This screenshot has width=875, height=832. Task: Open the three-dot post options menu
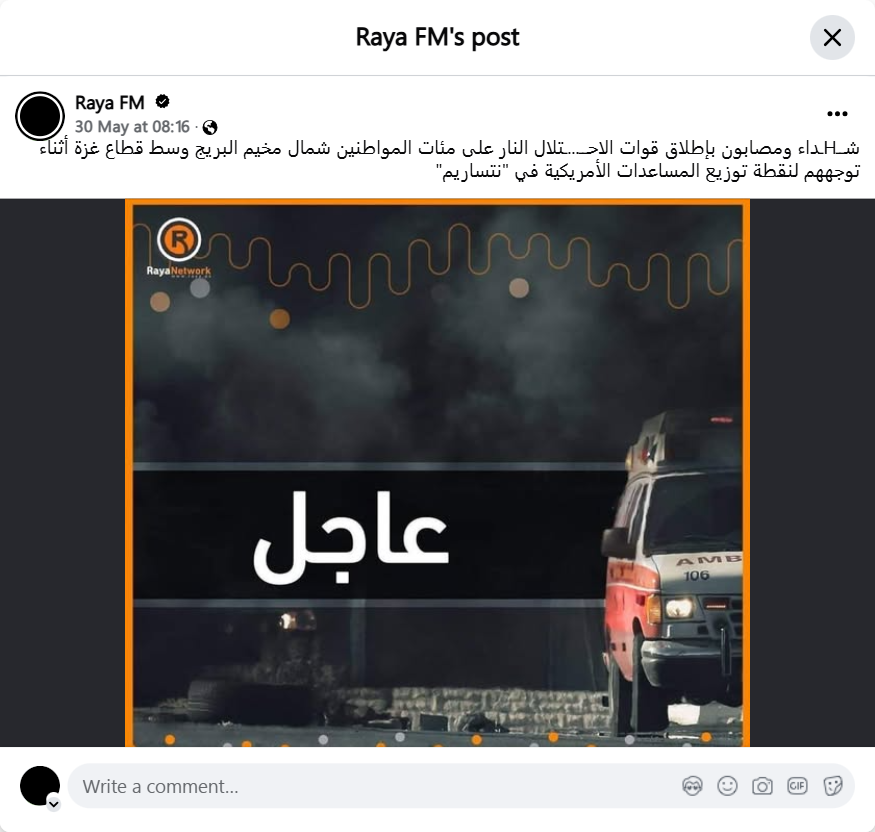point(837,114)
